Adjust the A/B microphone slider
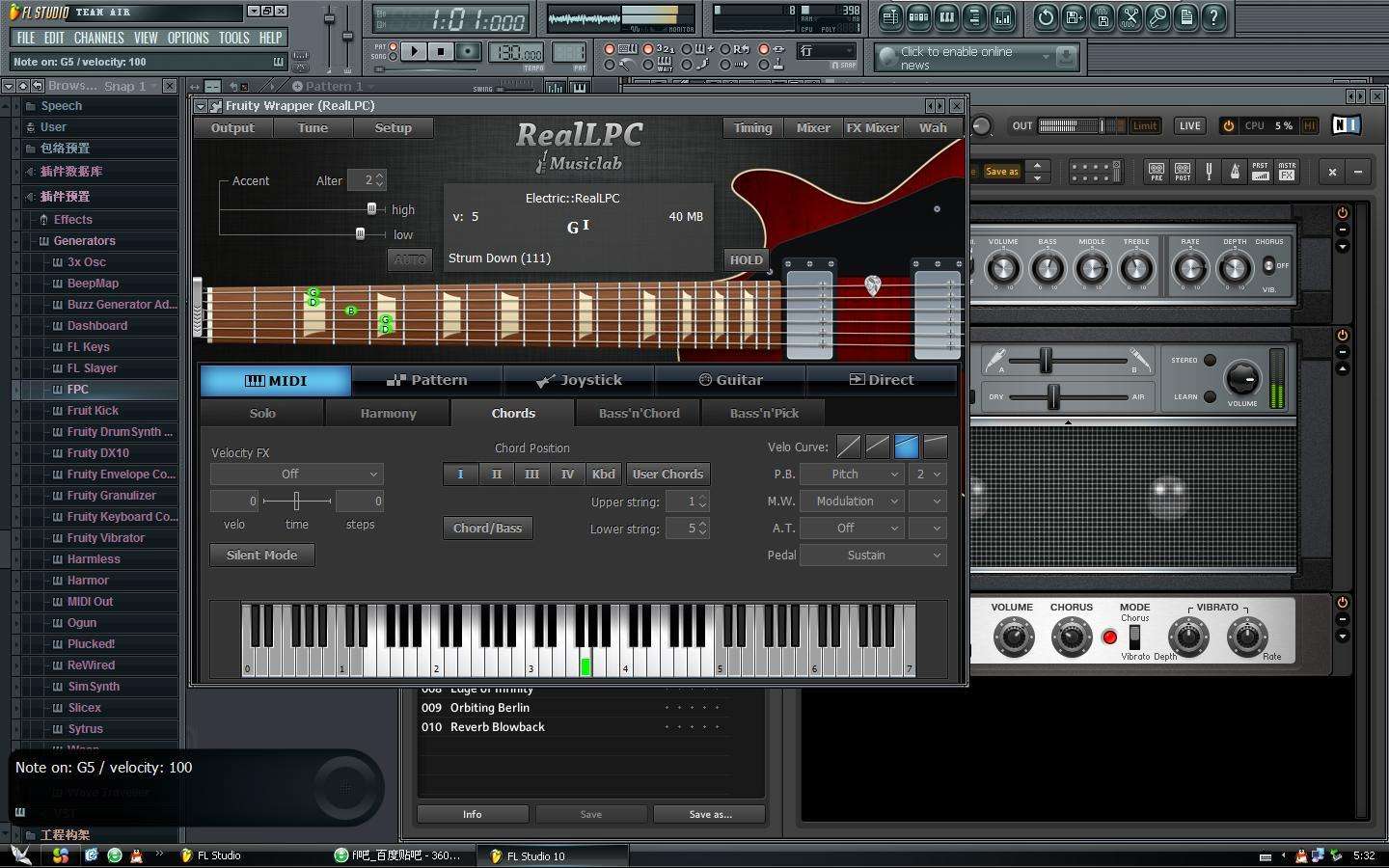The image size is (1389, 868). tap(1046, 361)
